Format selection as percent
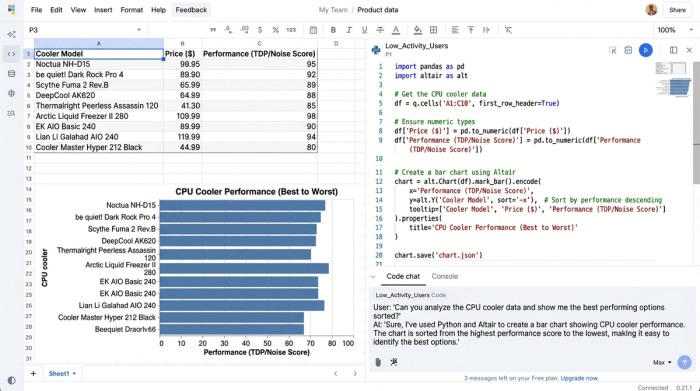 click(275, 30)
